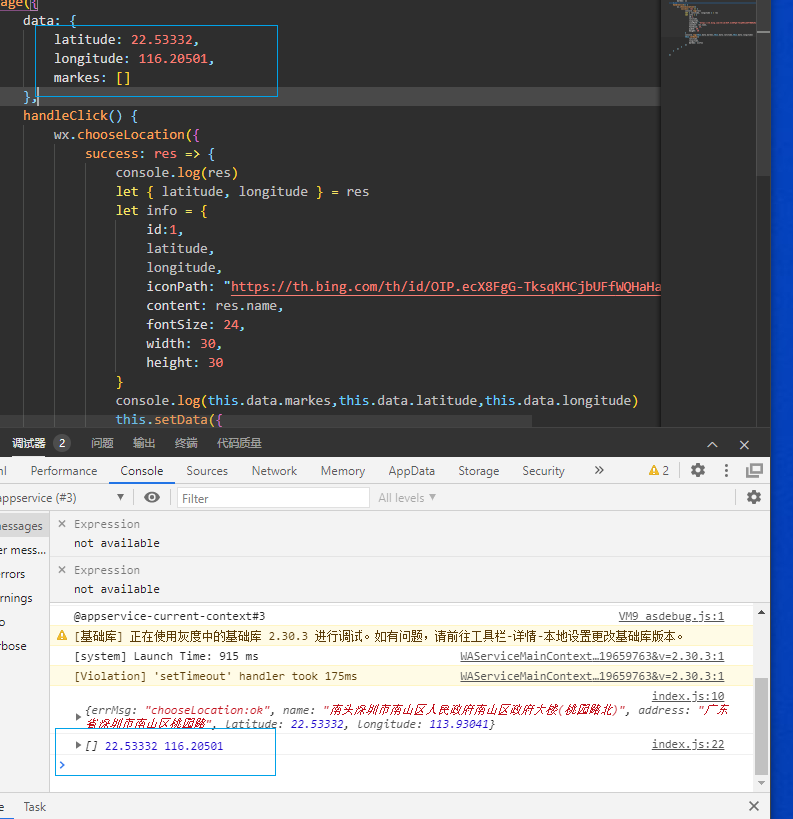Screen dimensions: 793x819
Task: Select the 代码质量 panel tab
Action: tap(239, 443)
